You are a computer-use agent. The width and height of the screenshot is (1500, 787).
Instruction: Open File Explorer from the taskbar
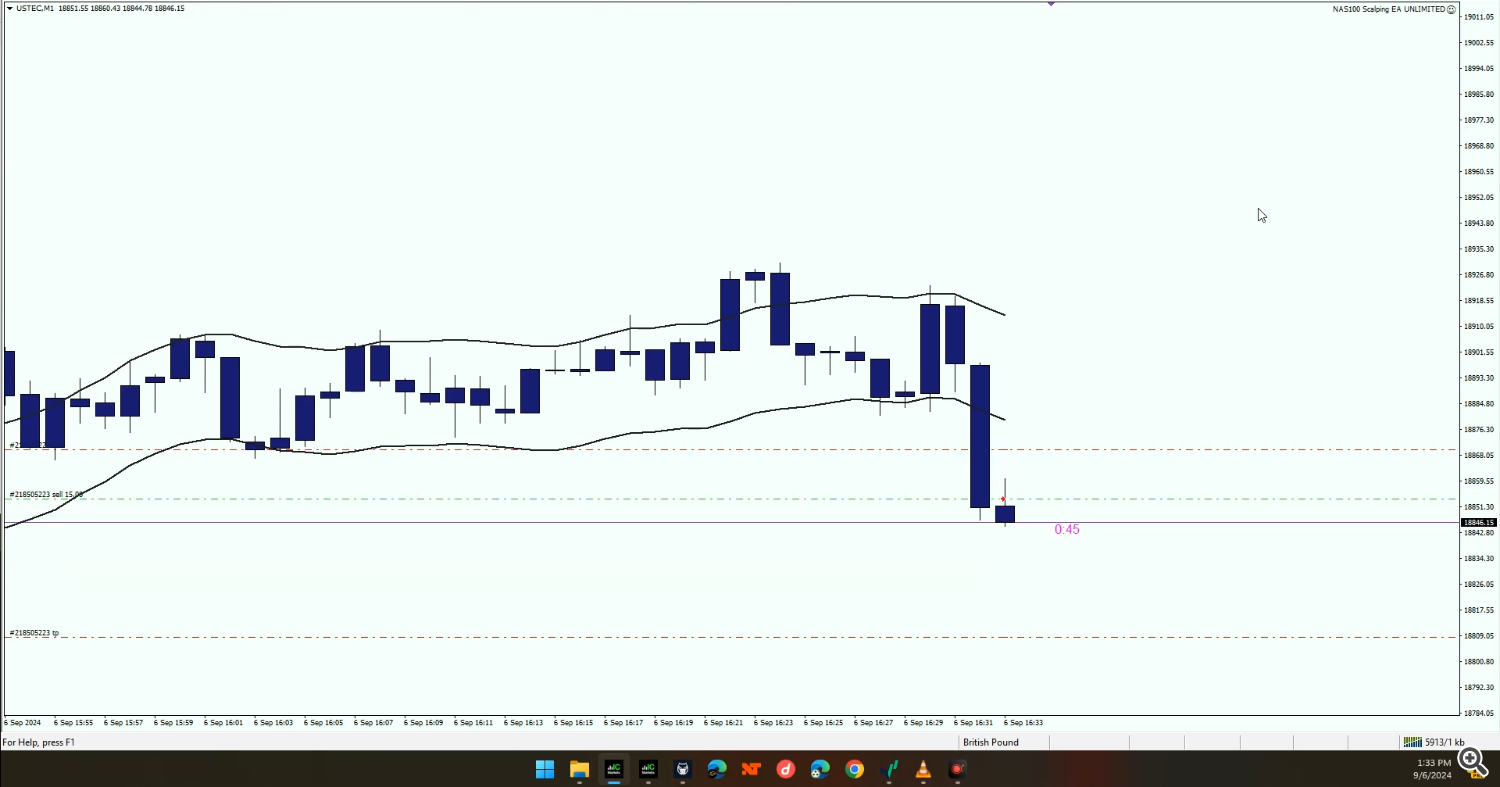[x=579, y=769]
